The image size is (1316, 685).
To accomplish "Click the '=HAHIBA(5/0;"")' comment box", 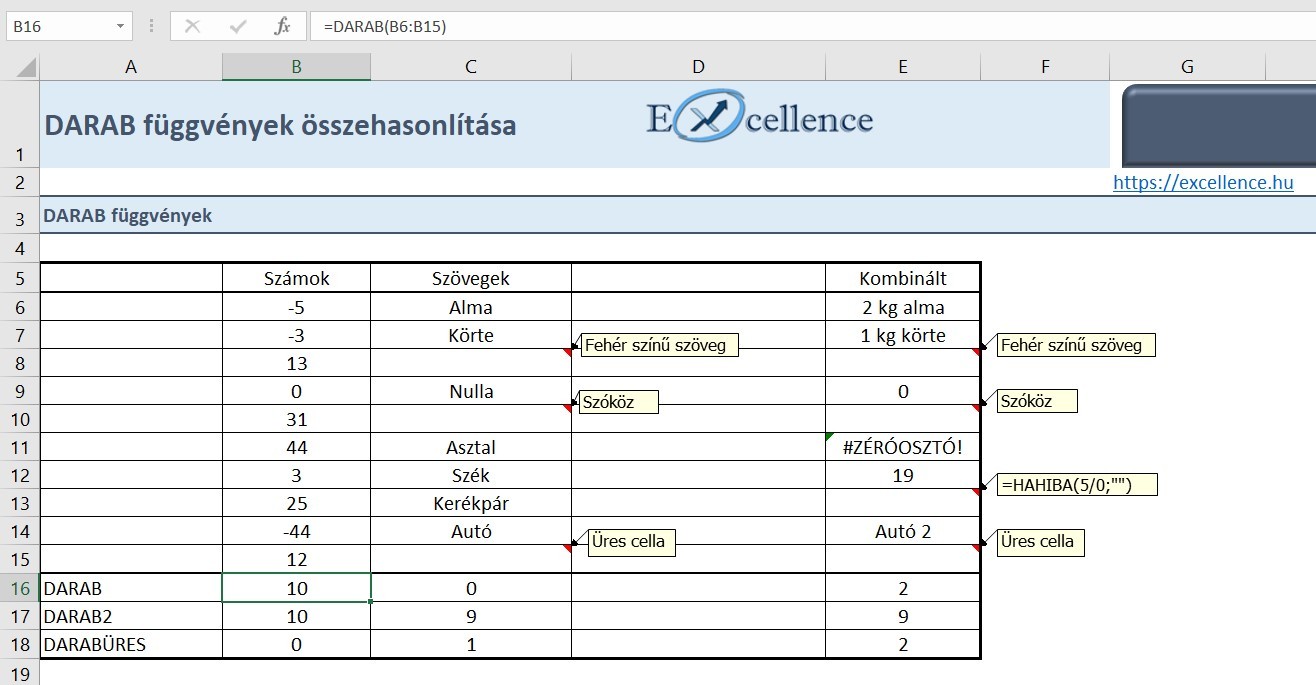I will point(1077,485).
